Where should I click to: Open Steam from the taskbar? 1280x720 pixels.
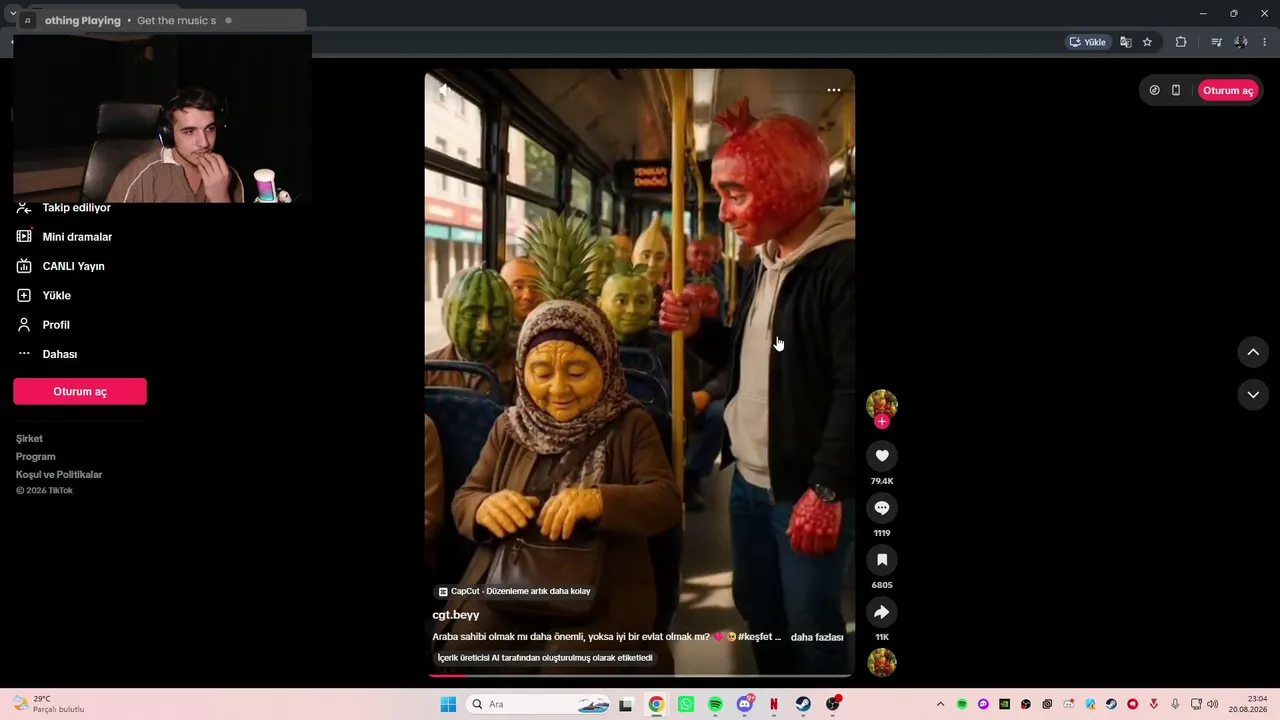[x=803, y=704]
